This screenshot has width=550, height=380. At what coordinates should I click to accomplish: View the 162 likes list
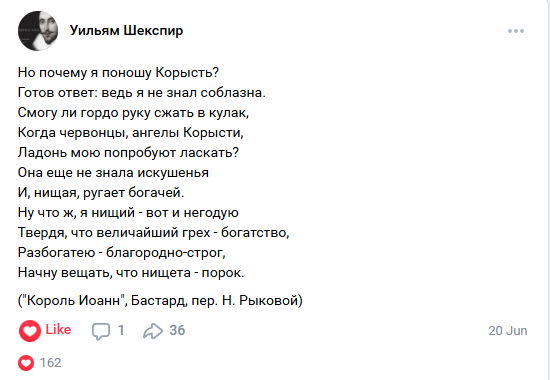(x=51, y=362)
